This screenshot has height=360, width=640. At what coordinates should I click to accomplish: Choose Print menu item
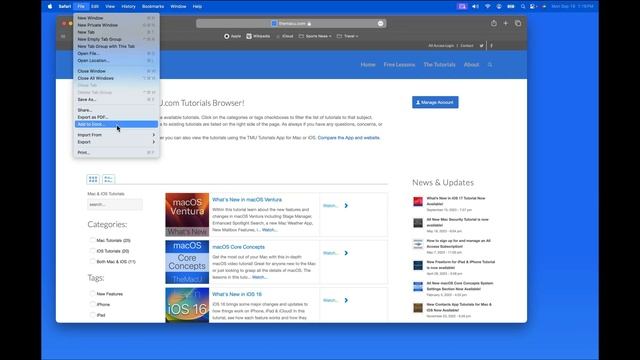coord(116,152)
